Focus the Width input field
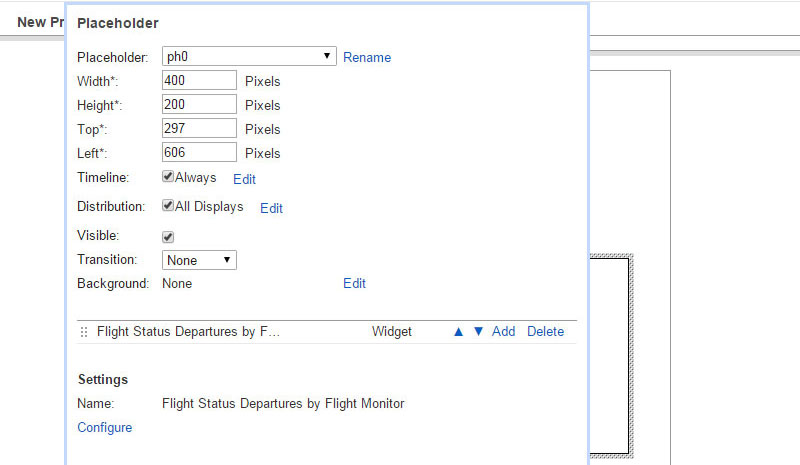The height and width of the screenshot is (465, 800). (x=199, y=80)
